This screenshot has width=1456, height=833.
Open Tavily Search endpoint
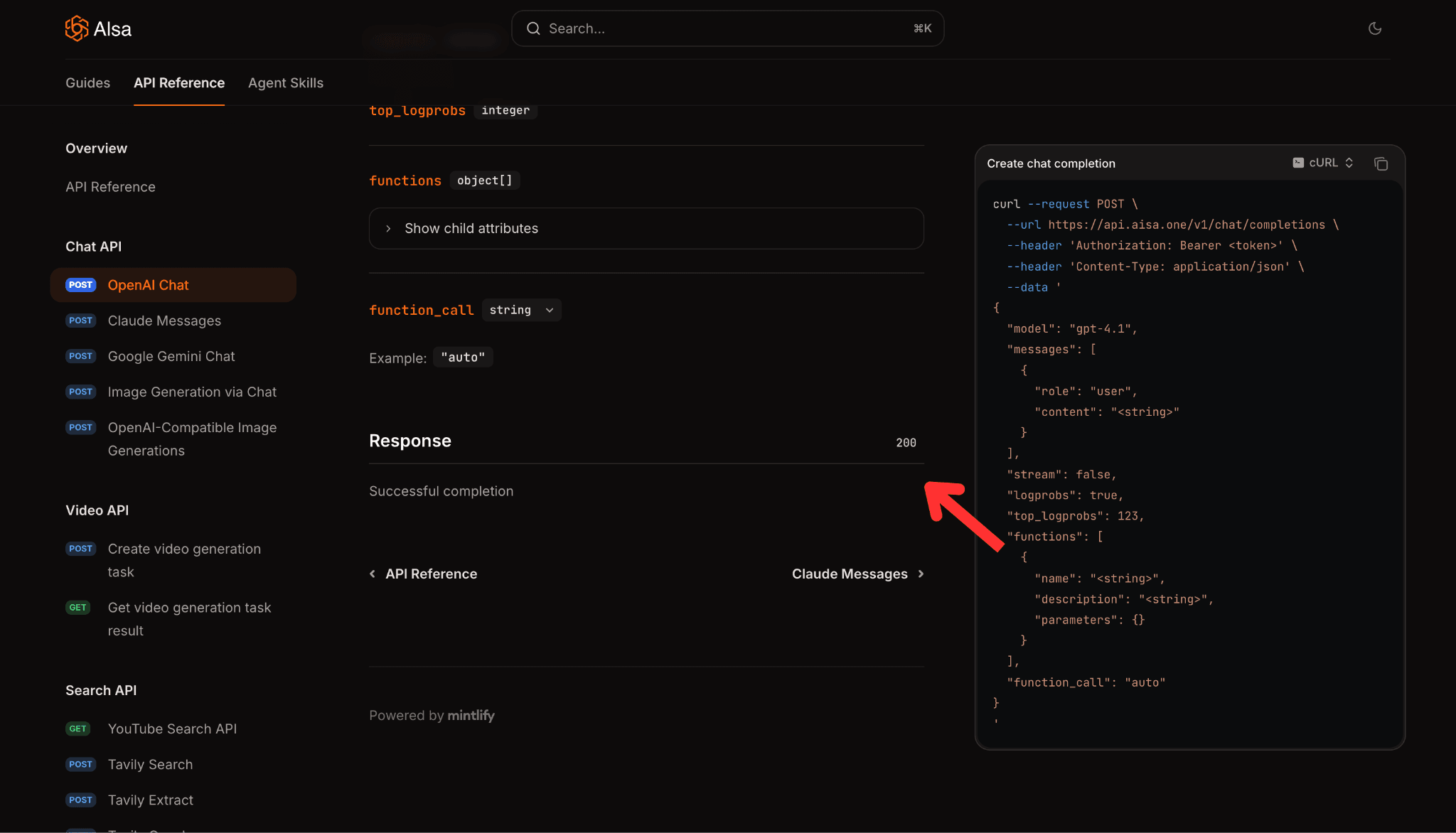click(150, 764)
